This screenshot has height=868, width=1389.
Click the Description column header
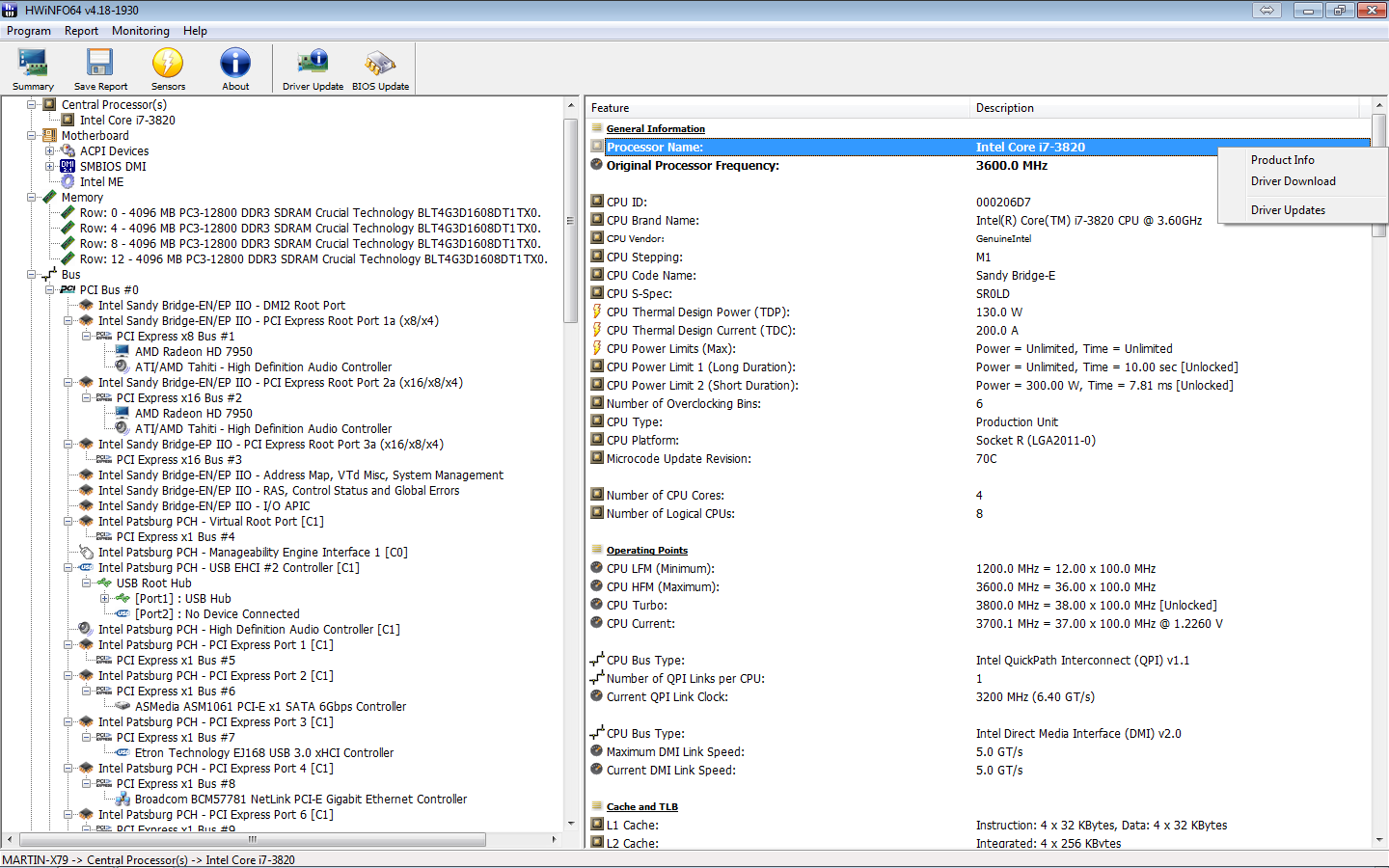[x=1004, y=108]
